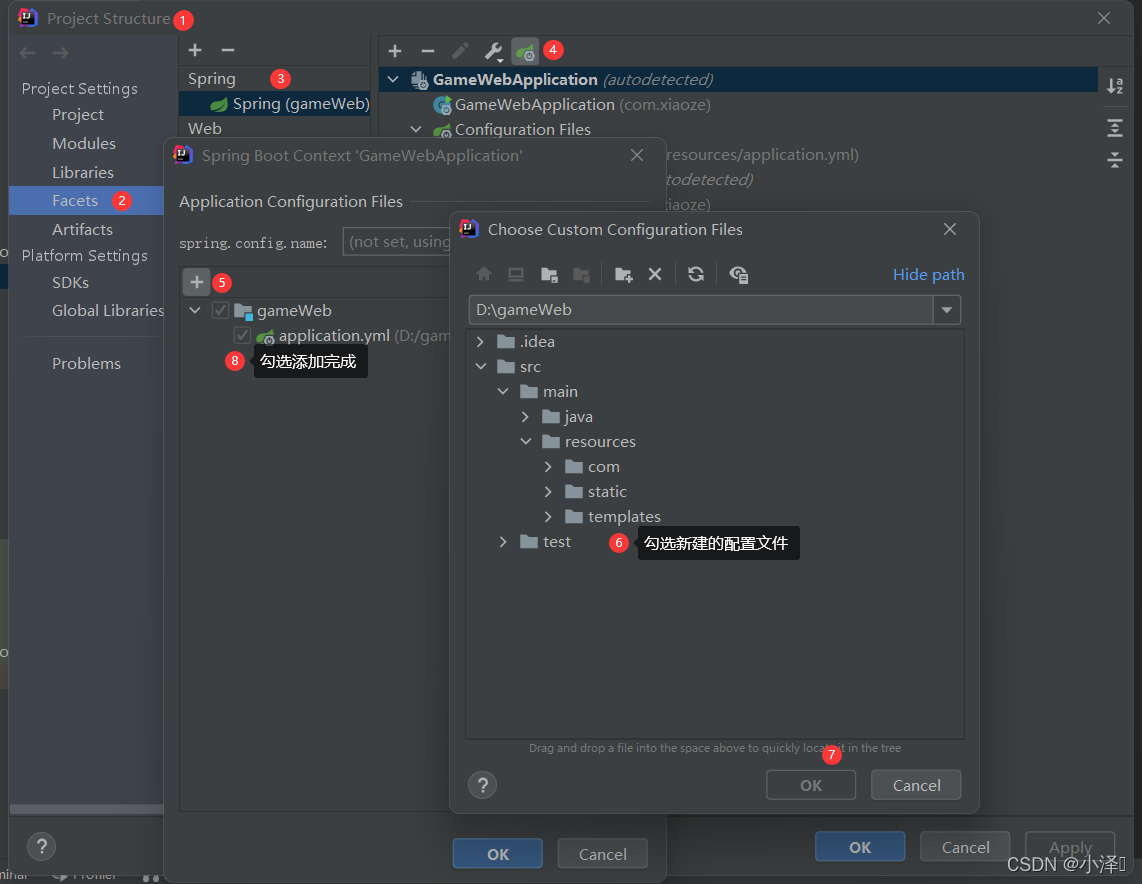Collapse the GameWebApplication autodetected node

click(393, 79)
